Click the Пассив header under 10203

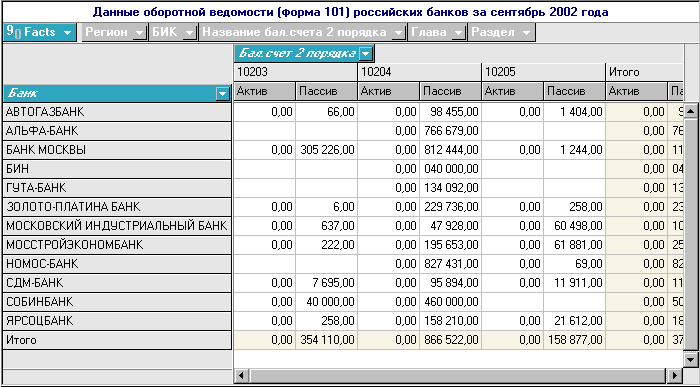click(x=326, y=91)
